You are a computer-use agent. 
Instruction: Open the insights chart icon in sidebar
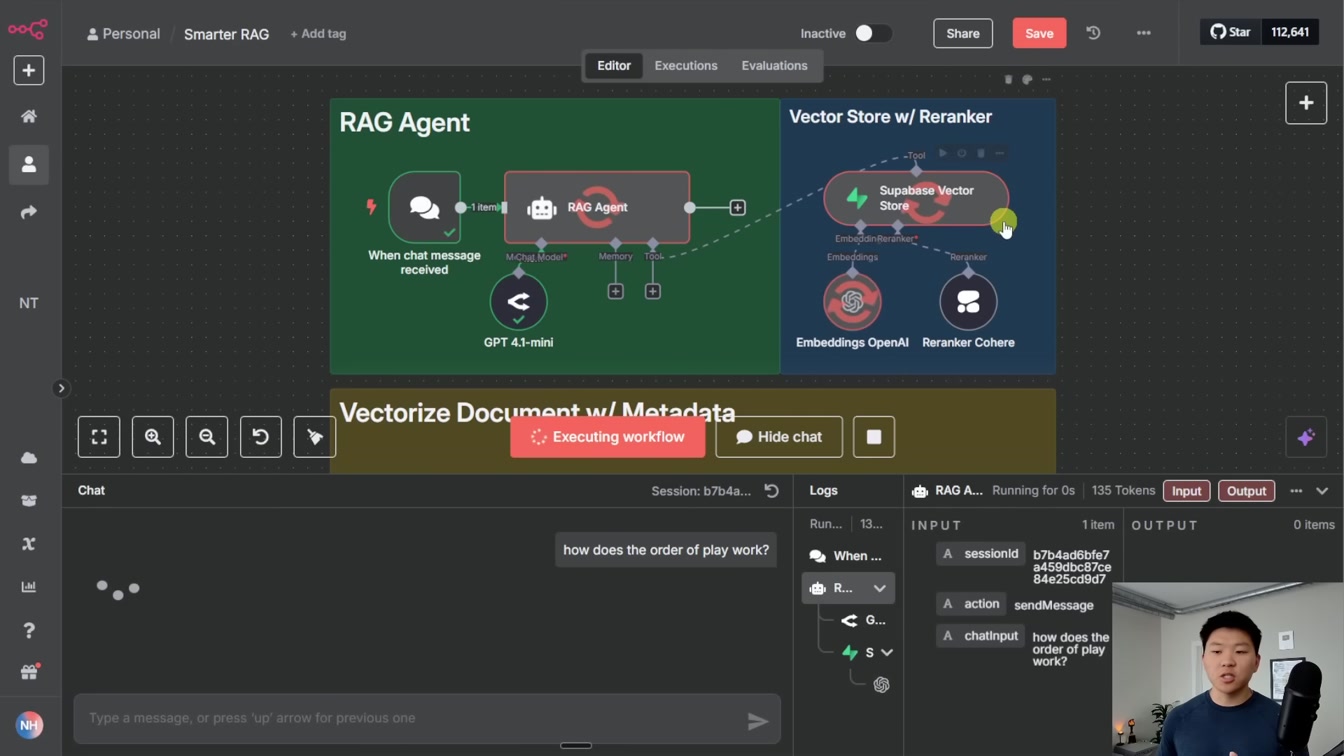[x=29, y=587]
